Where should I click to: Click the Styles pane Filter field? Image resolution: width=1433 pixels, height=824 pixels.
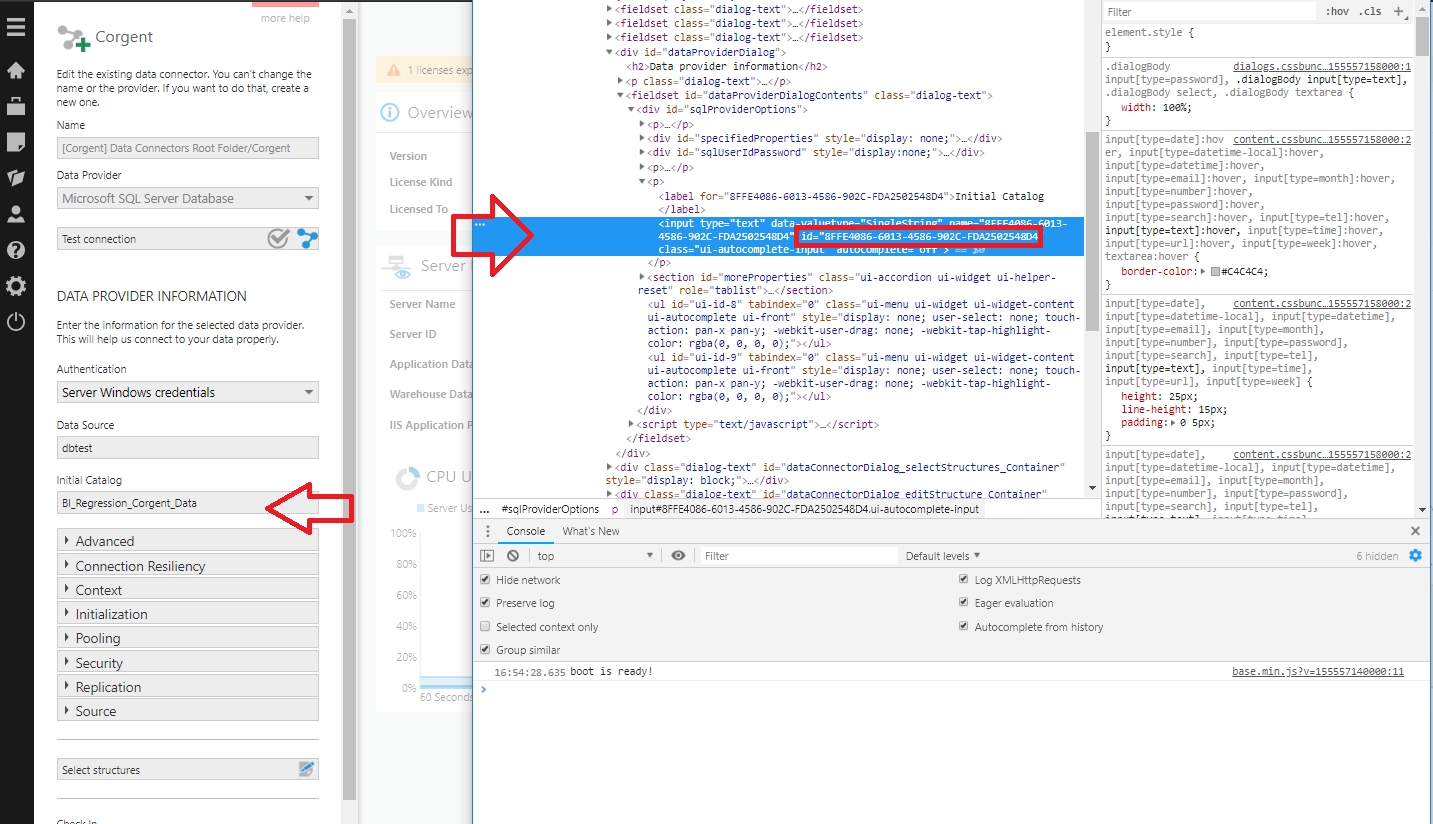pyautogui.click(x=1210, y=11)
